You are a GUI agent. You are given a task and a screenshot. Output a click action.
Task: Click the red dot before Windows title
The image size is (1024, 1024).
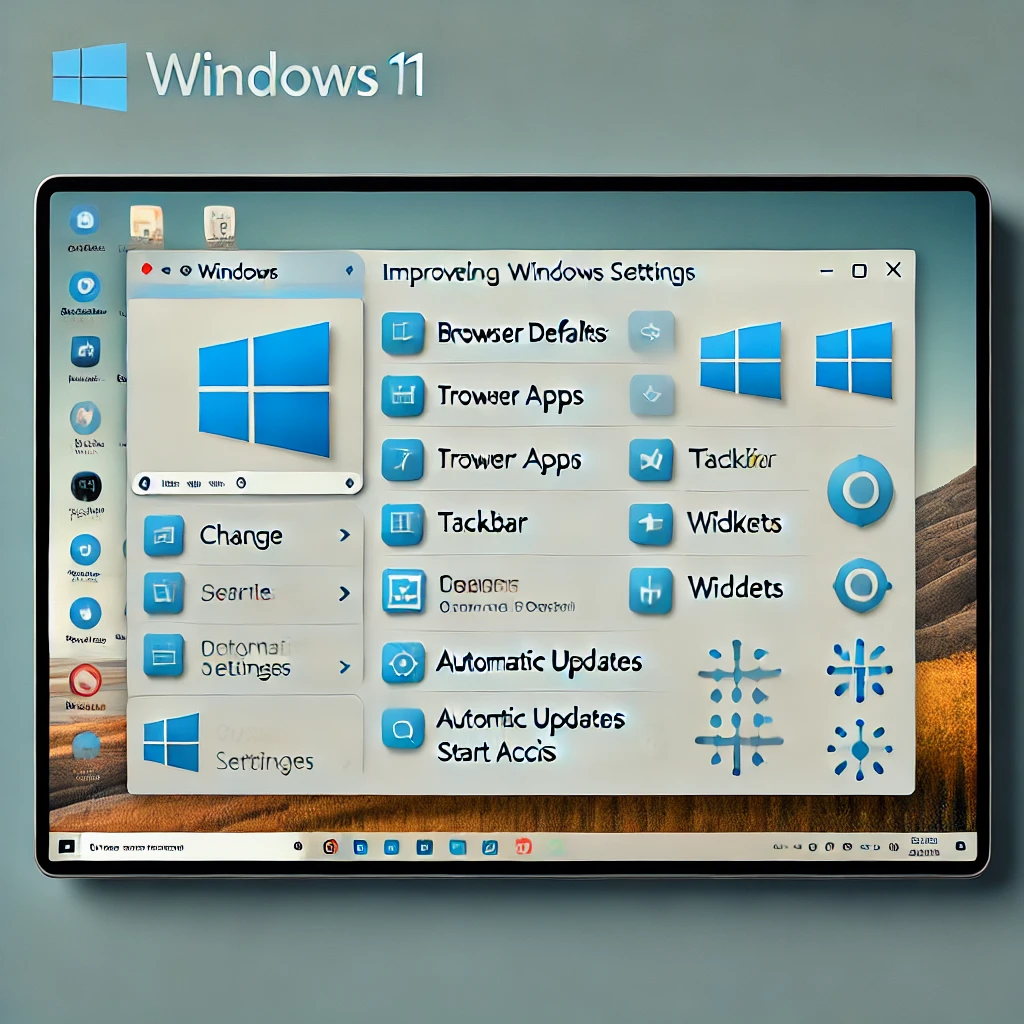[x=147, y=270]
